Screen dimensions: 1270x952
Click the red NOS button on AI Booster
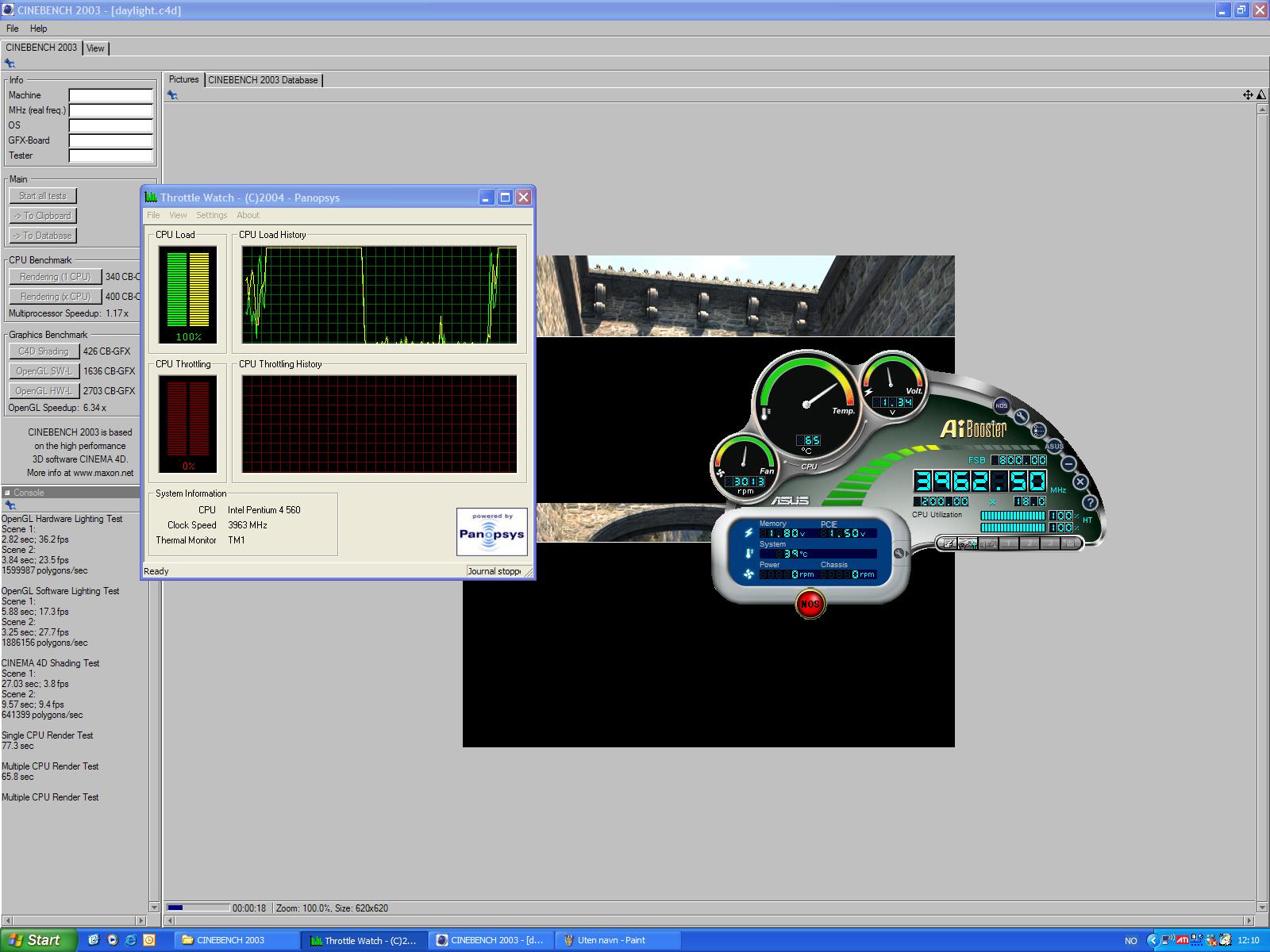point(810,604)
